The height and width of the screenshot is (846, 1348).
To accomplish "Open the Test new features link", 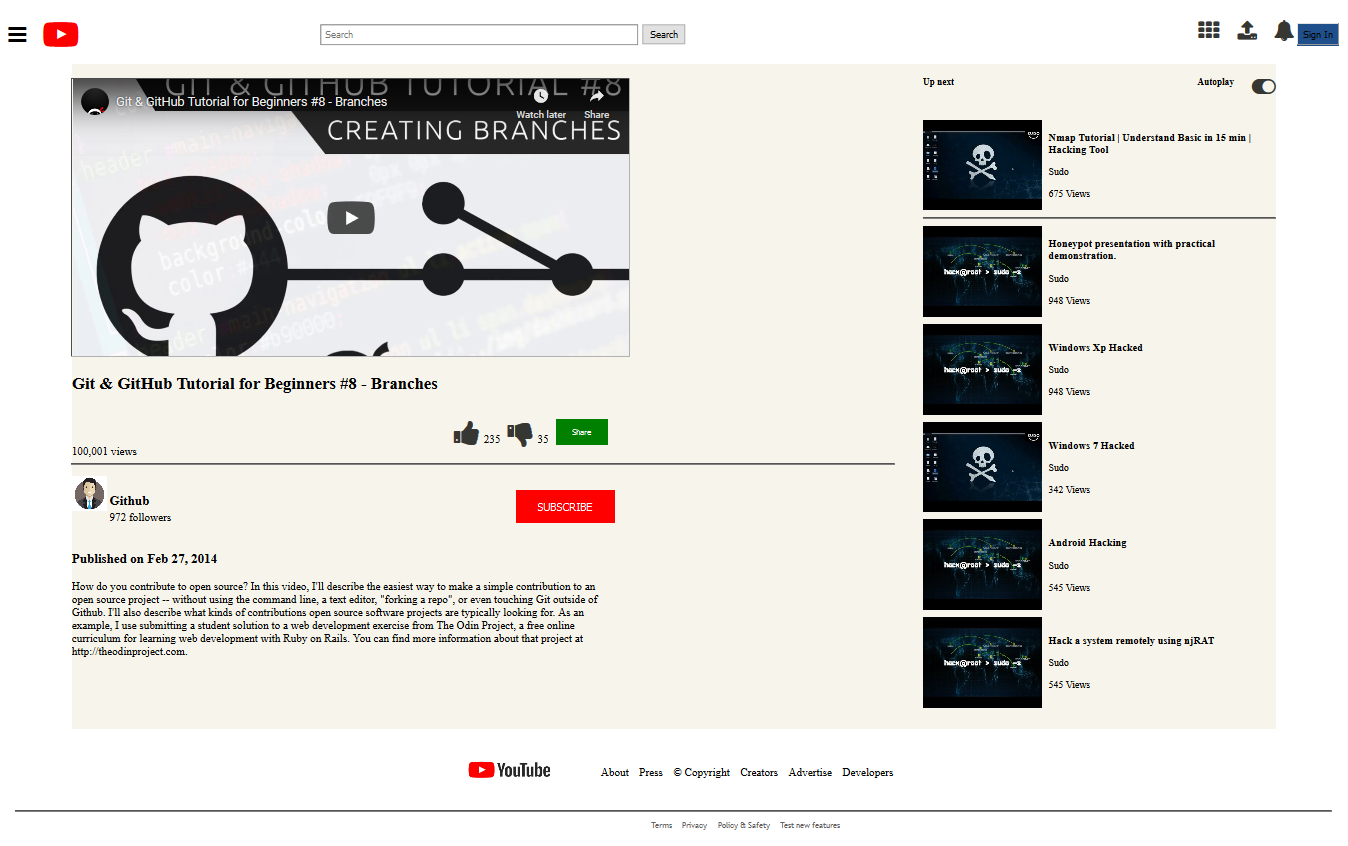I will click(x=810, y=825).
